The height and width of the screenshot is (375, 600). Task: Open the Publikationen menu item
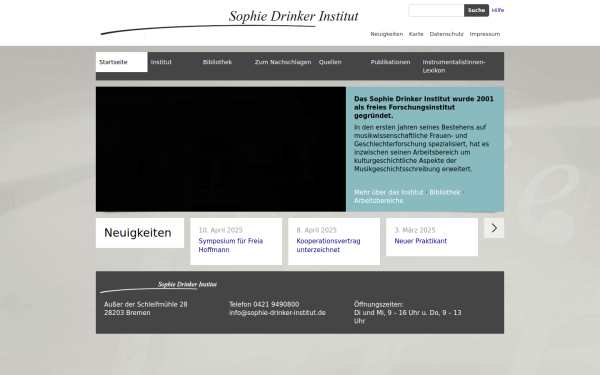(x=390, y=62)
